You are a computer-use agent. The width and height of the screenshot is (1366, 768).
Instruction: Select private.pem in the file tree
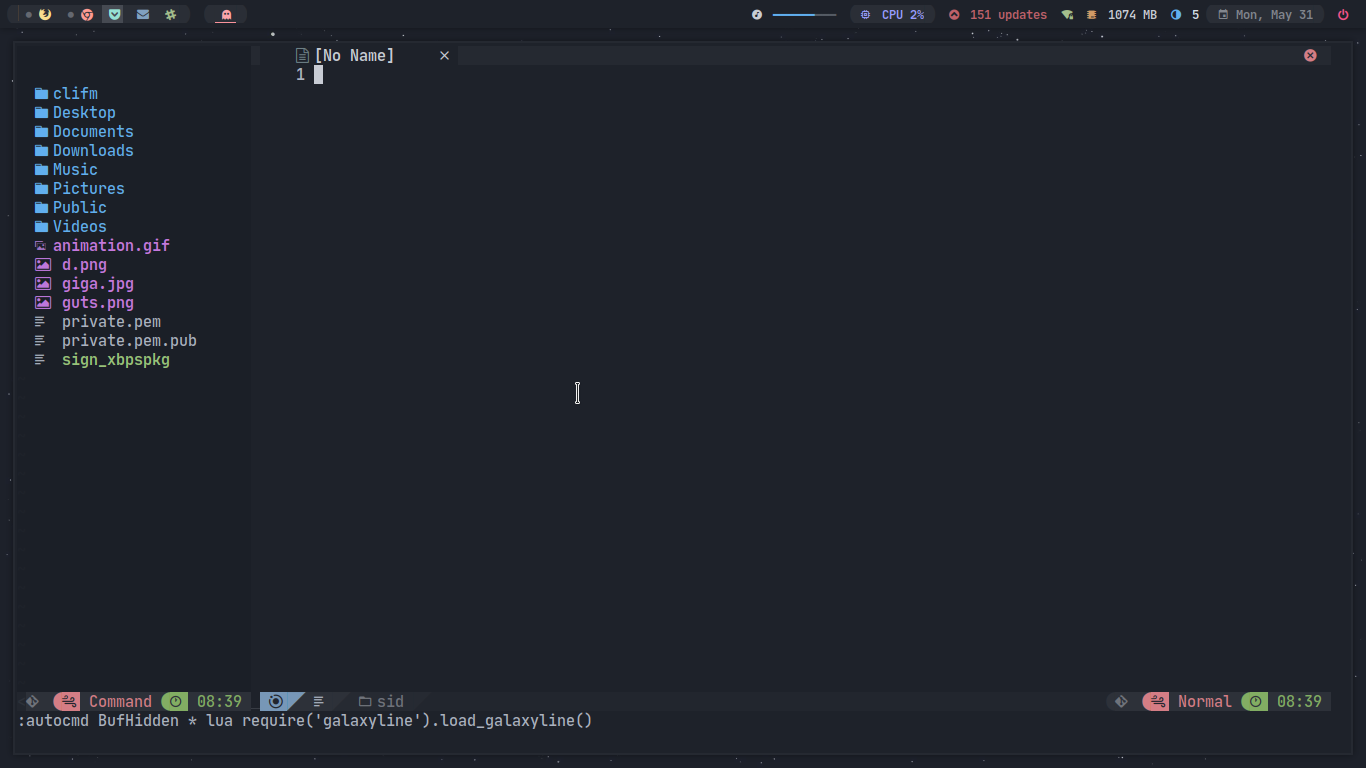(111, 321)
